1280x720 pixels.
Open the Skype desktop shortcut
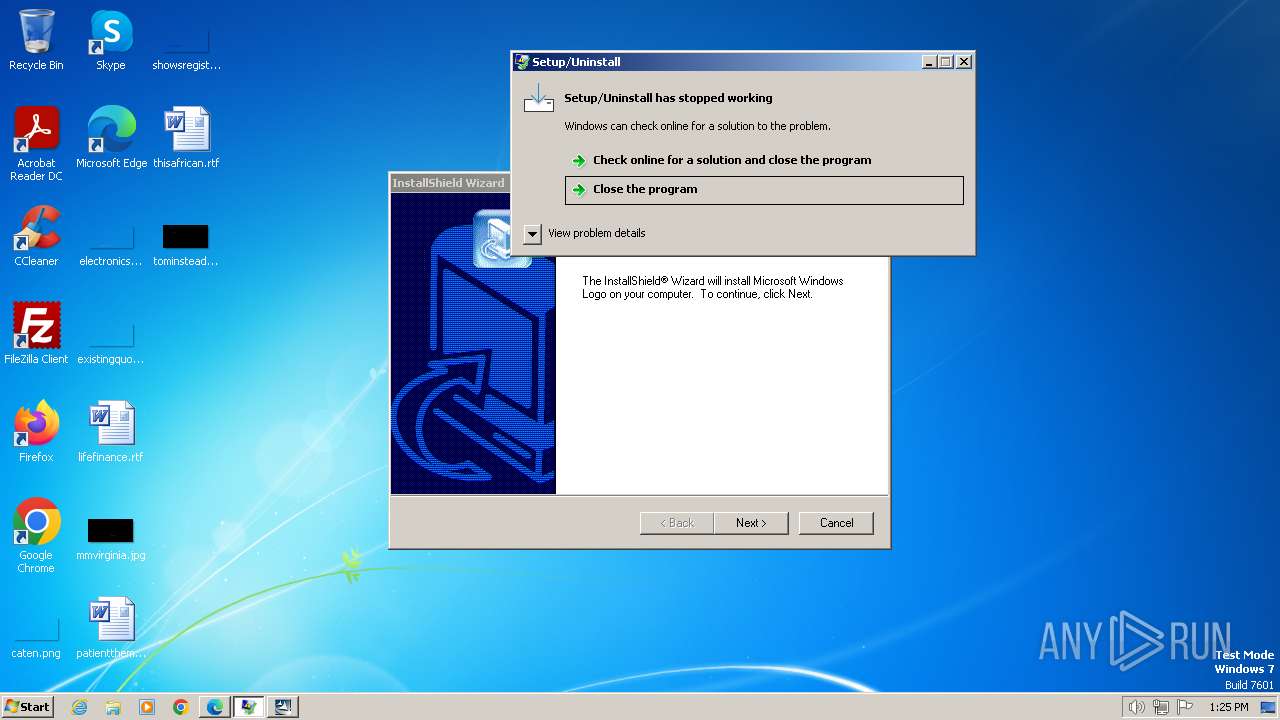111,40
